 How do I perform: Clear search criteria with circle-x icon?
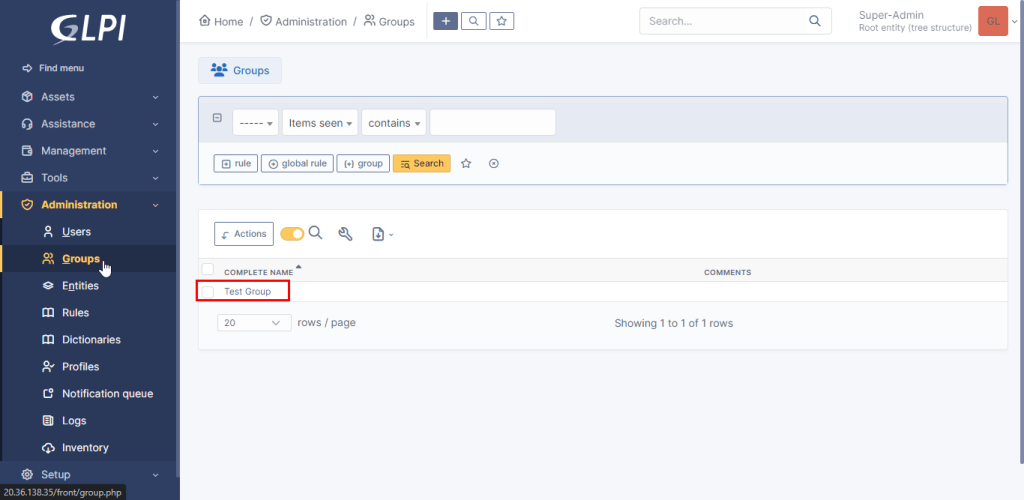point(494,163)
